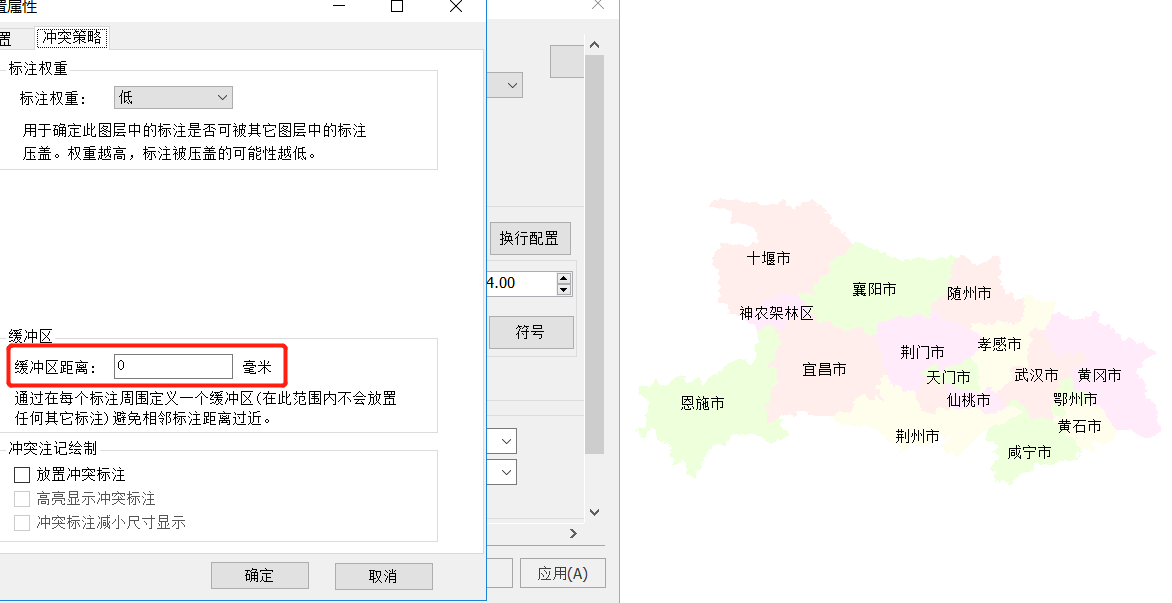Click the 武汉市 label on the map

[1036, 376]
